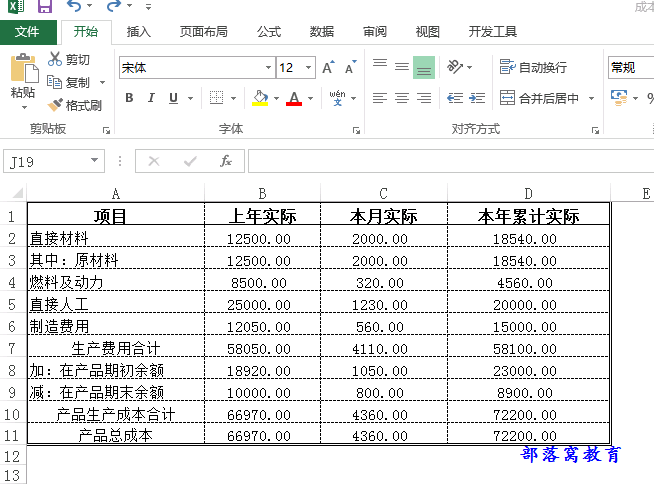Open the fill color dropdown arrow
The image size is (654, 484).
pos(276,98)
